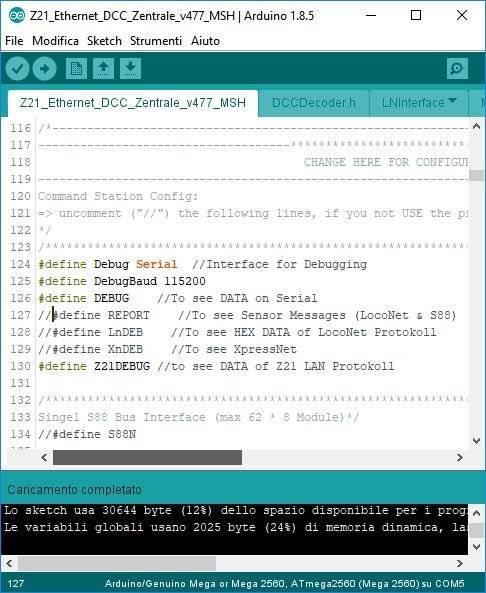Click the '//#define REPORT' line
486x593 pixels.
point(247,315)
